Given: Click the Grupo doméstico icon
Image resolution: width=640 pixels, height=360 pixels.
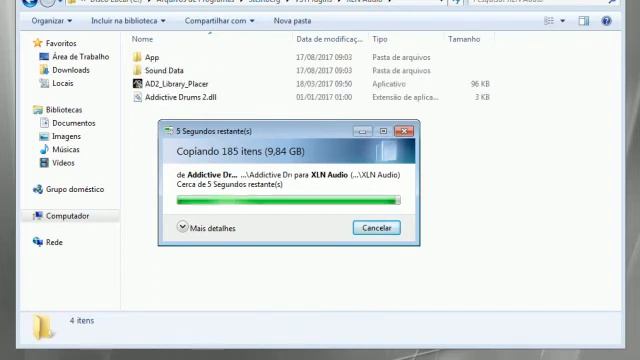Looking at the screenshot, I should tap(38, 189).
